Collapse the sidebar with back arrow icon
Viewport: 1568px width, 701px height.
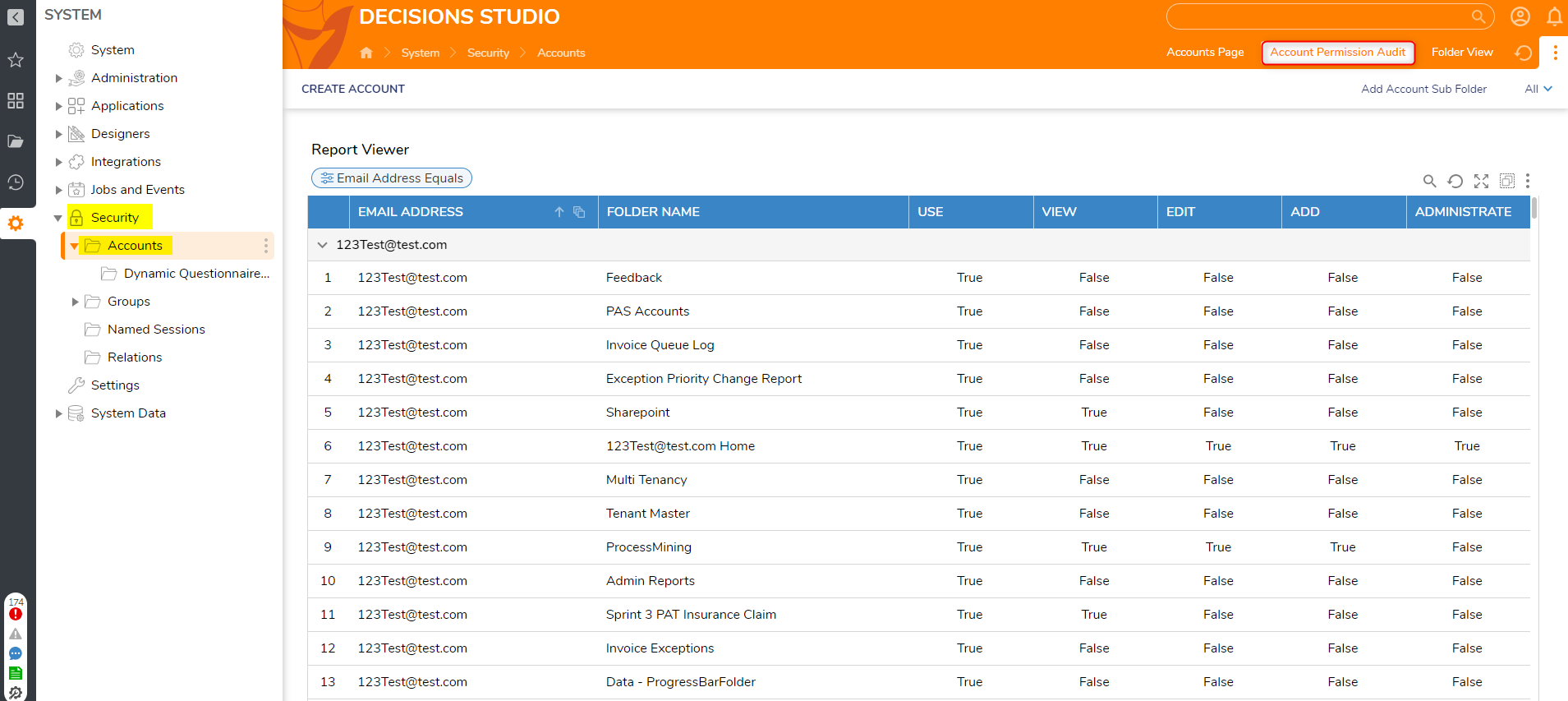(16, 16)
